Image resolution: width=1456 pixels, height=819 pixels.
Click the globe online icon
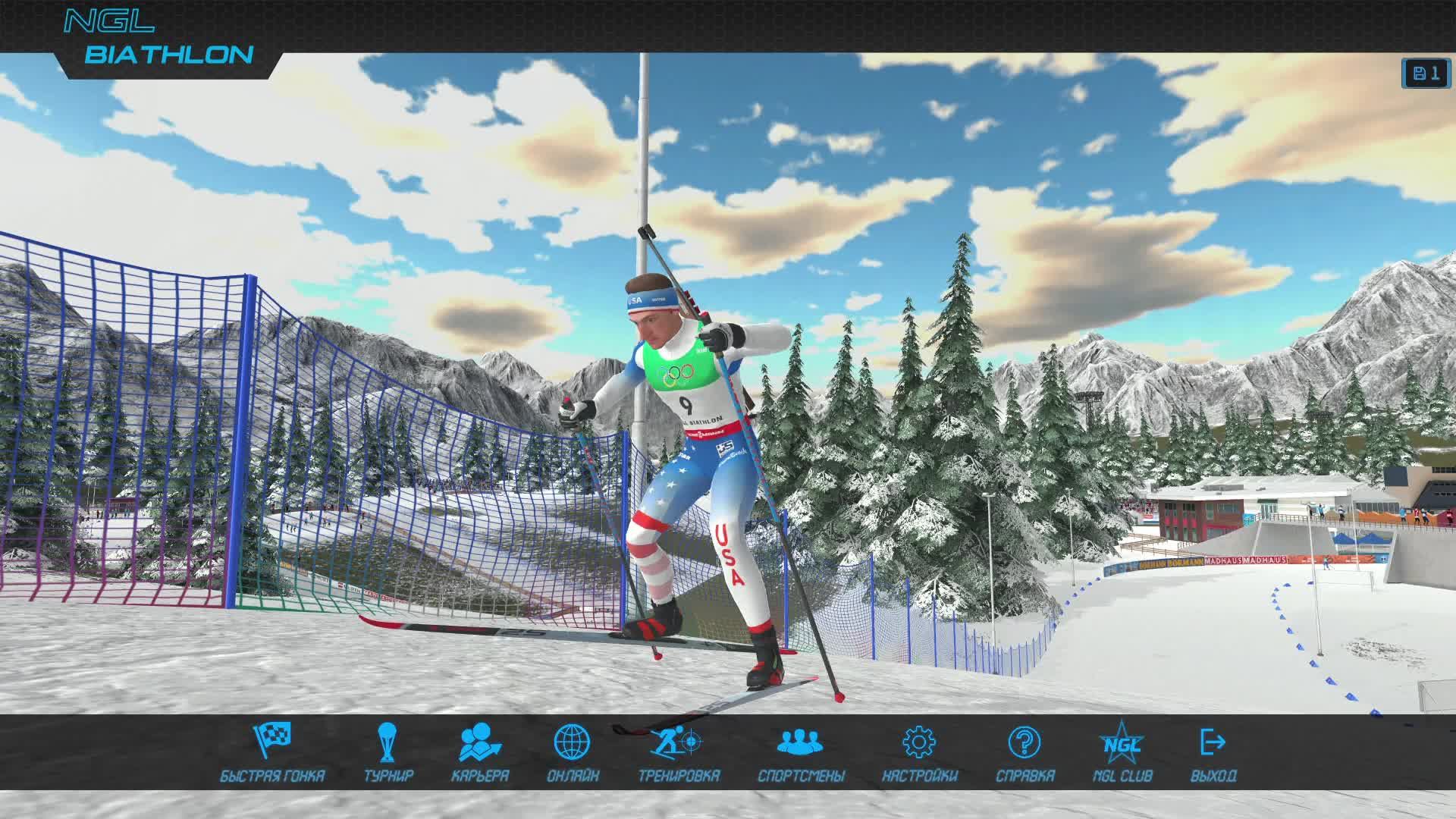click(573, 741)
